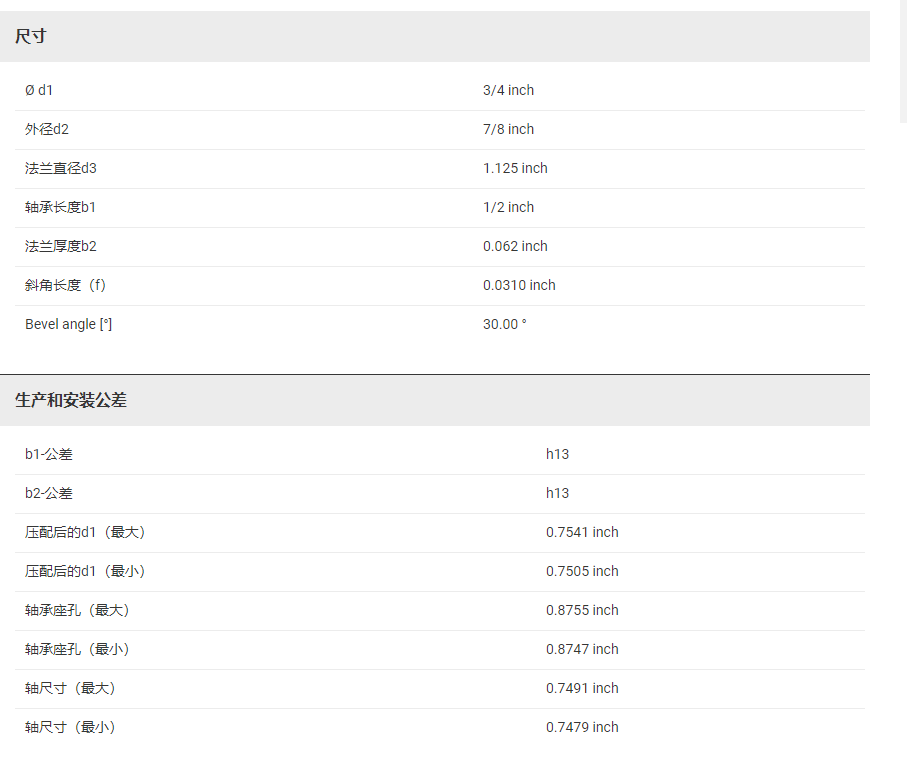This screenshot has width=907, height=773.
Task: Click the 尺寸 section header
Action: click(x=31, y=37)
